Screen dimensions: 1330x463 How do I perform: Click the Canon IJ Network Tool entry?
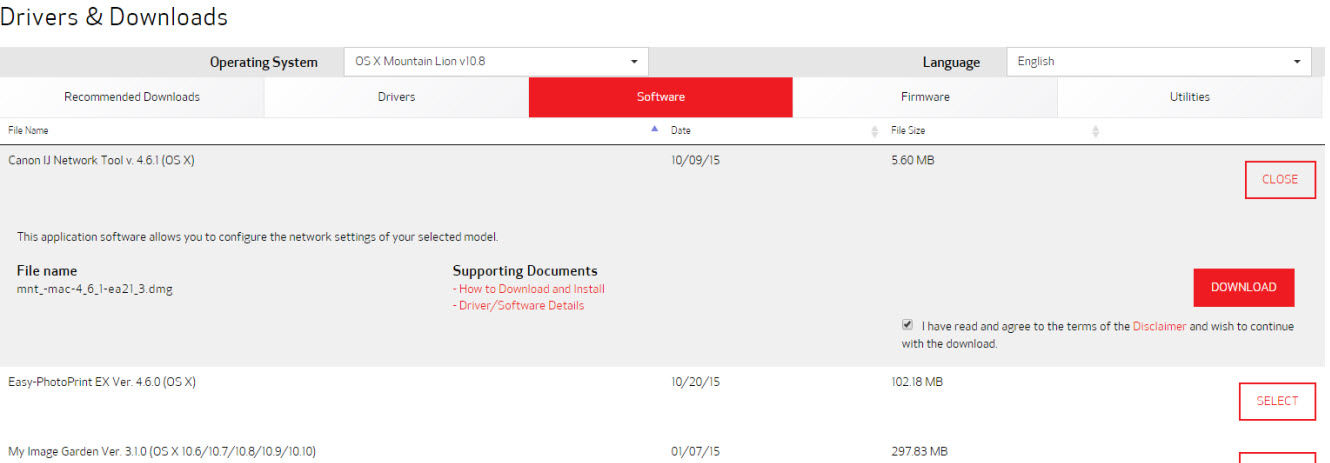[x=101, y=160]
